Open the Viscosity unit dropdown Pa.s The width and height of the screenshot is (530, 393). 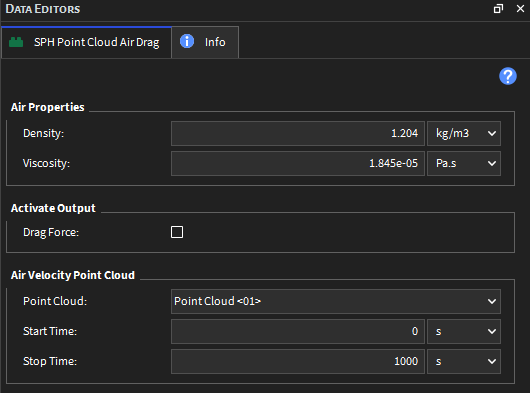(464, 164)
